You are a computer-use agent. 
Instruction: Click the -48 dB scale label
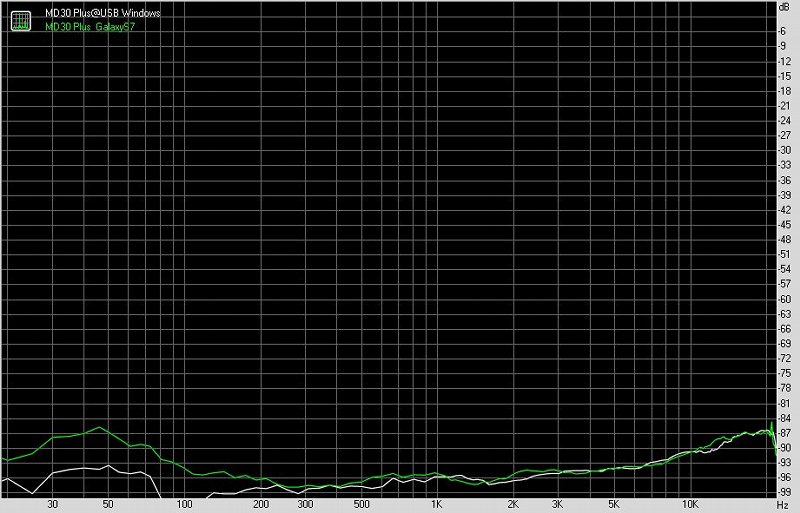pyautogui.click(x=787, y=239)
